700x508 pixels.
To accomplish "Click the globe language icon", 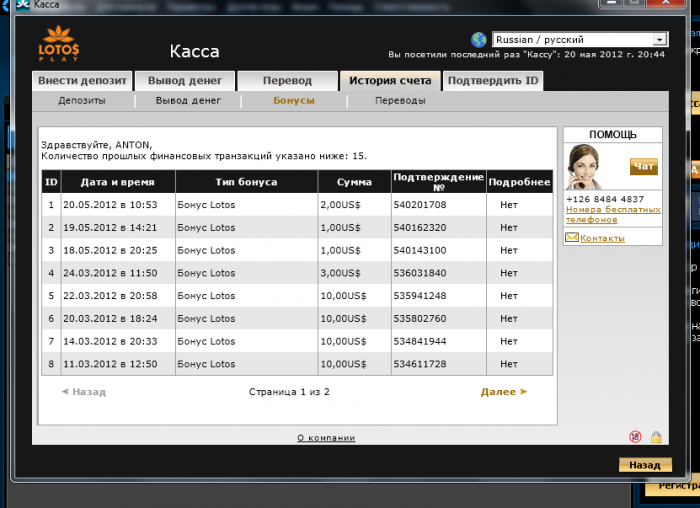I will [479, 40].
